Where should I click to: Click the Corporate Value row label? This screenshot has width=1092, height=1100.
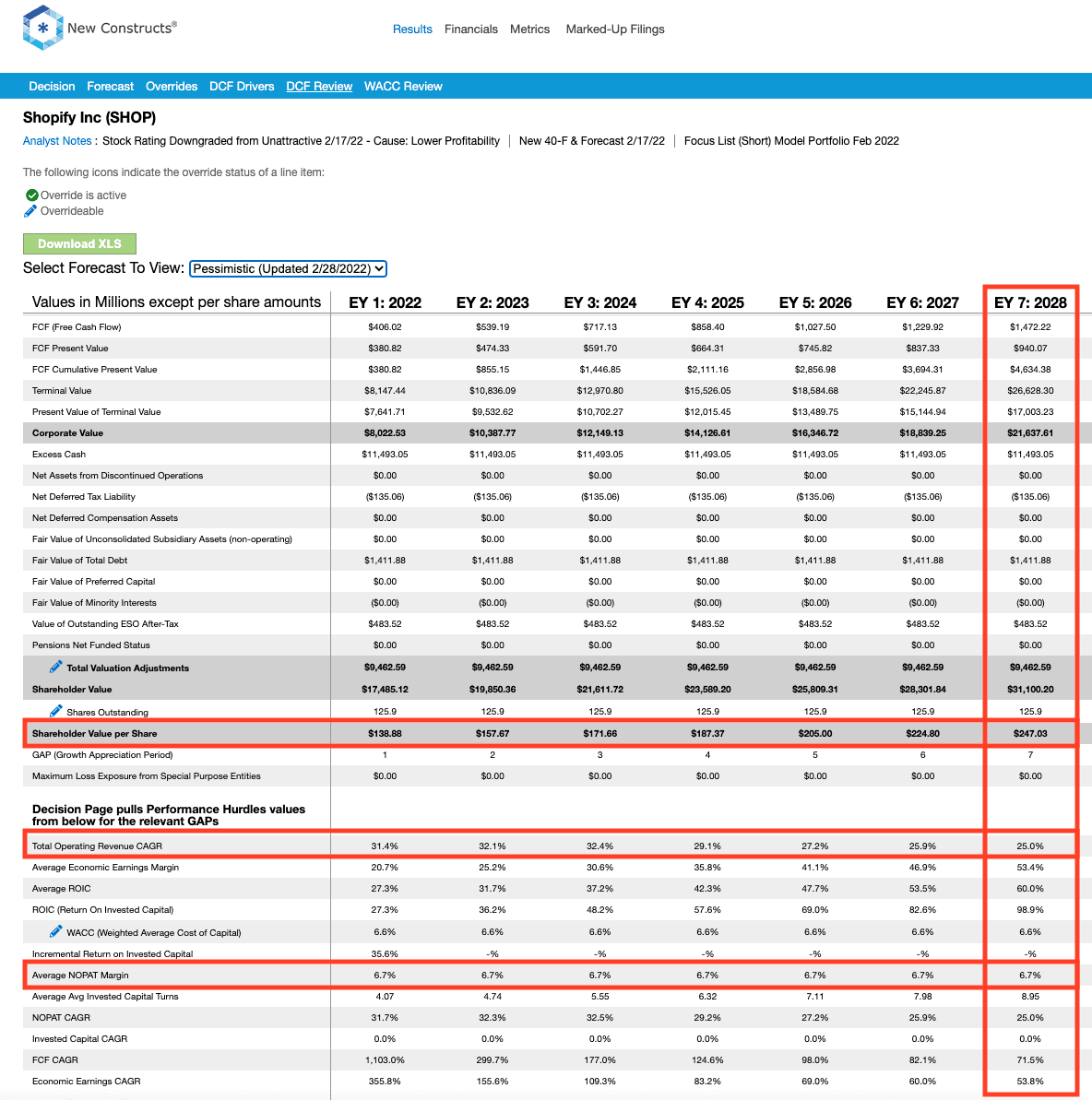tap(67, 432)
